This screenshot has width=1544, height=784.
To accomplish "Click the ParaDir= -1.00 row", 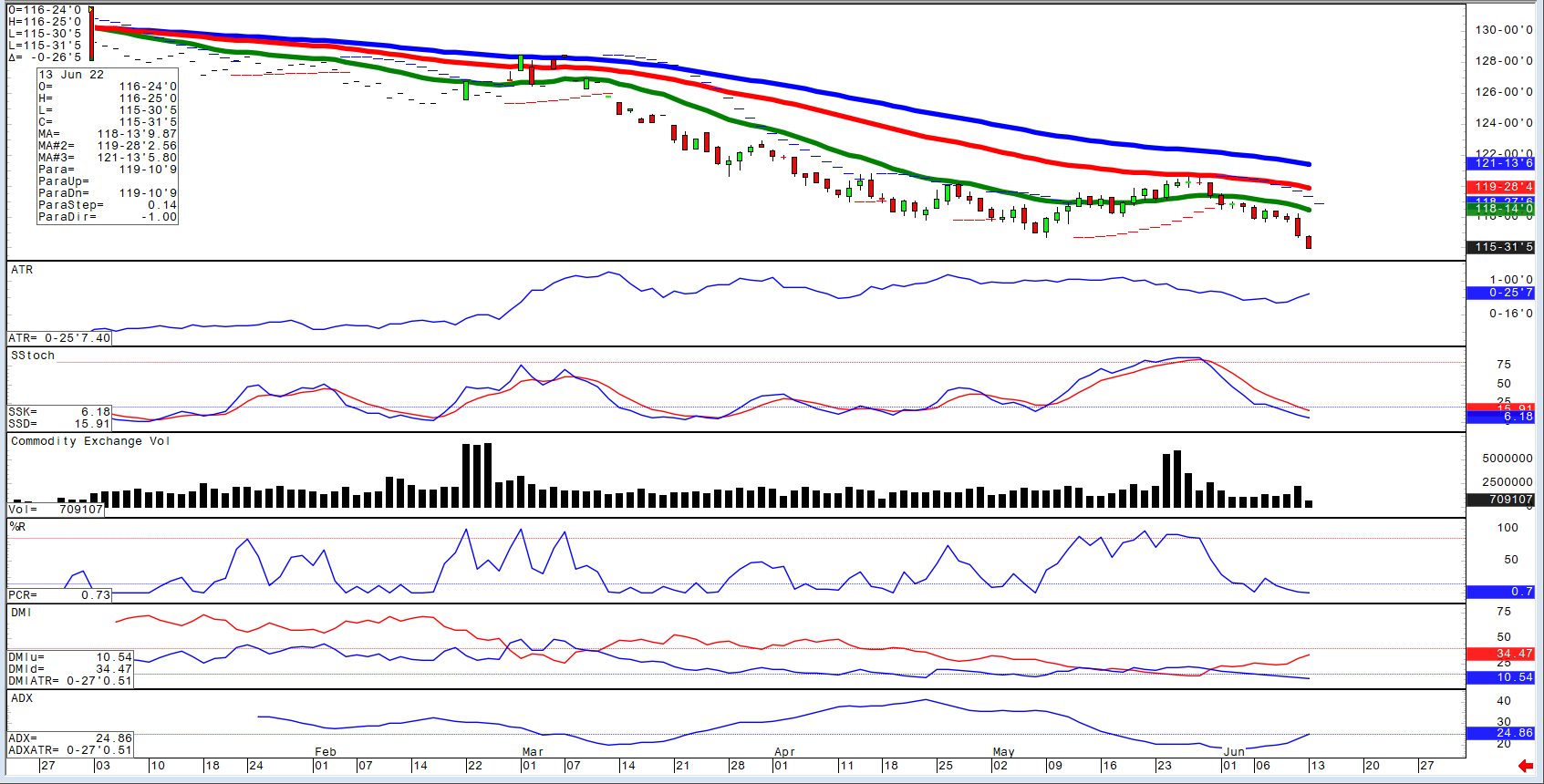I will pos(108,217).
